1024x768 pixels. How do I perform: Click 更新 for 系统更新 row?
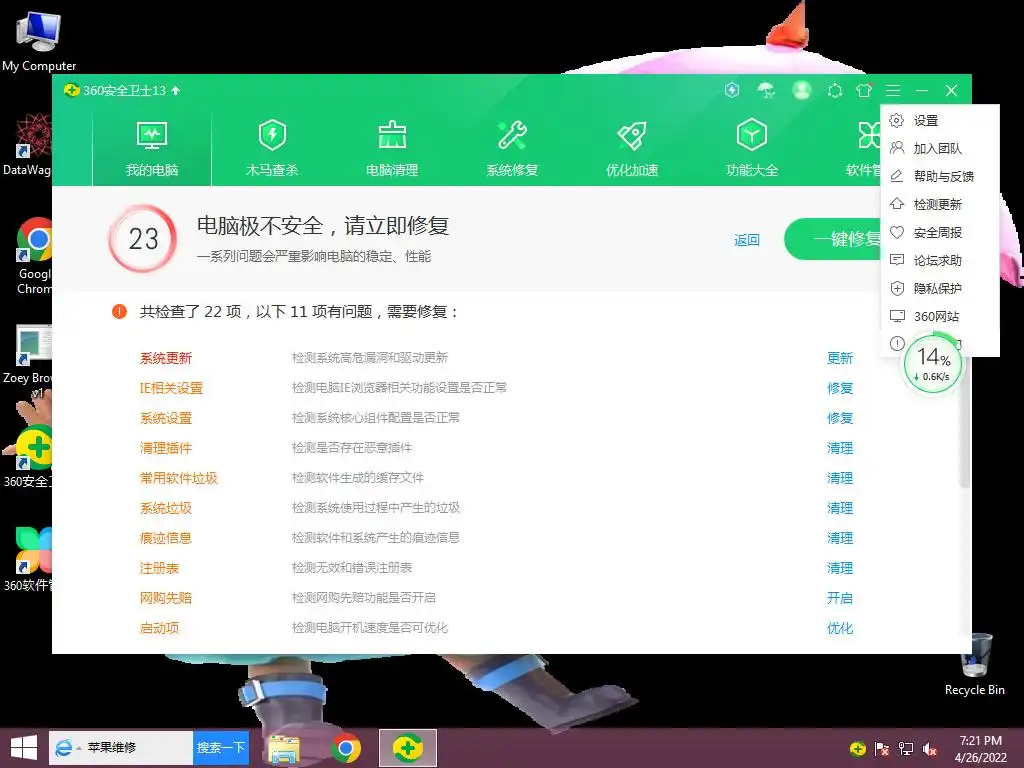[840, 358]
